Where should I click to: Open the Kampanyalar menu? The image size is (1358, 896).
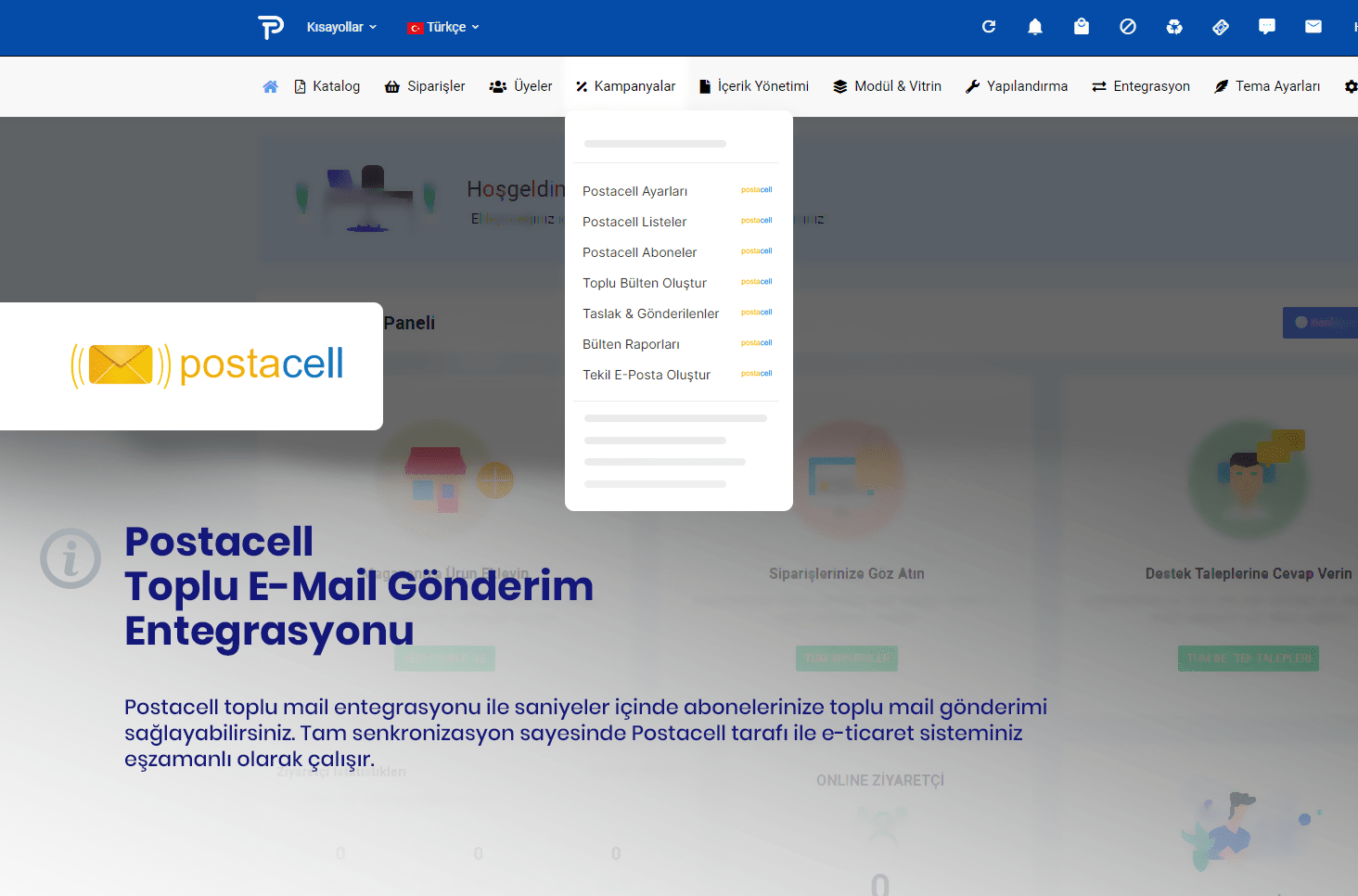625,86
